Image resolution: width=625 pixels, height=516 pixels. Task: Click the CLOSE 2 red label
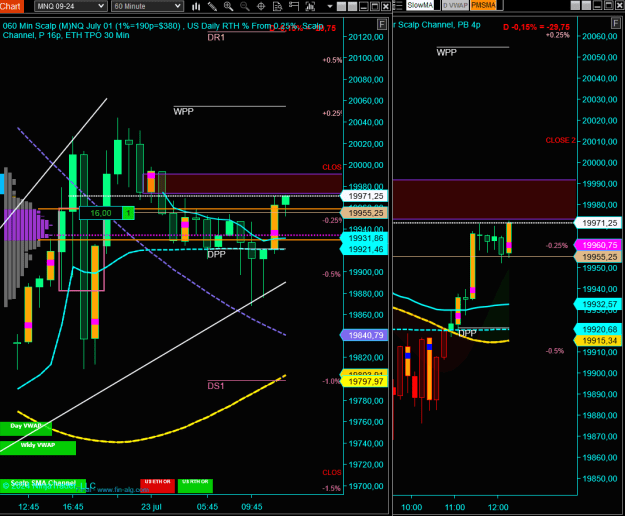[560, 140]
